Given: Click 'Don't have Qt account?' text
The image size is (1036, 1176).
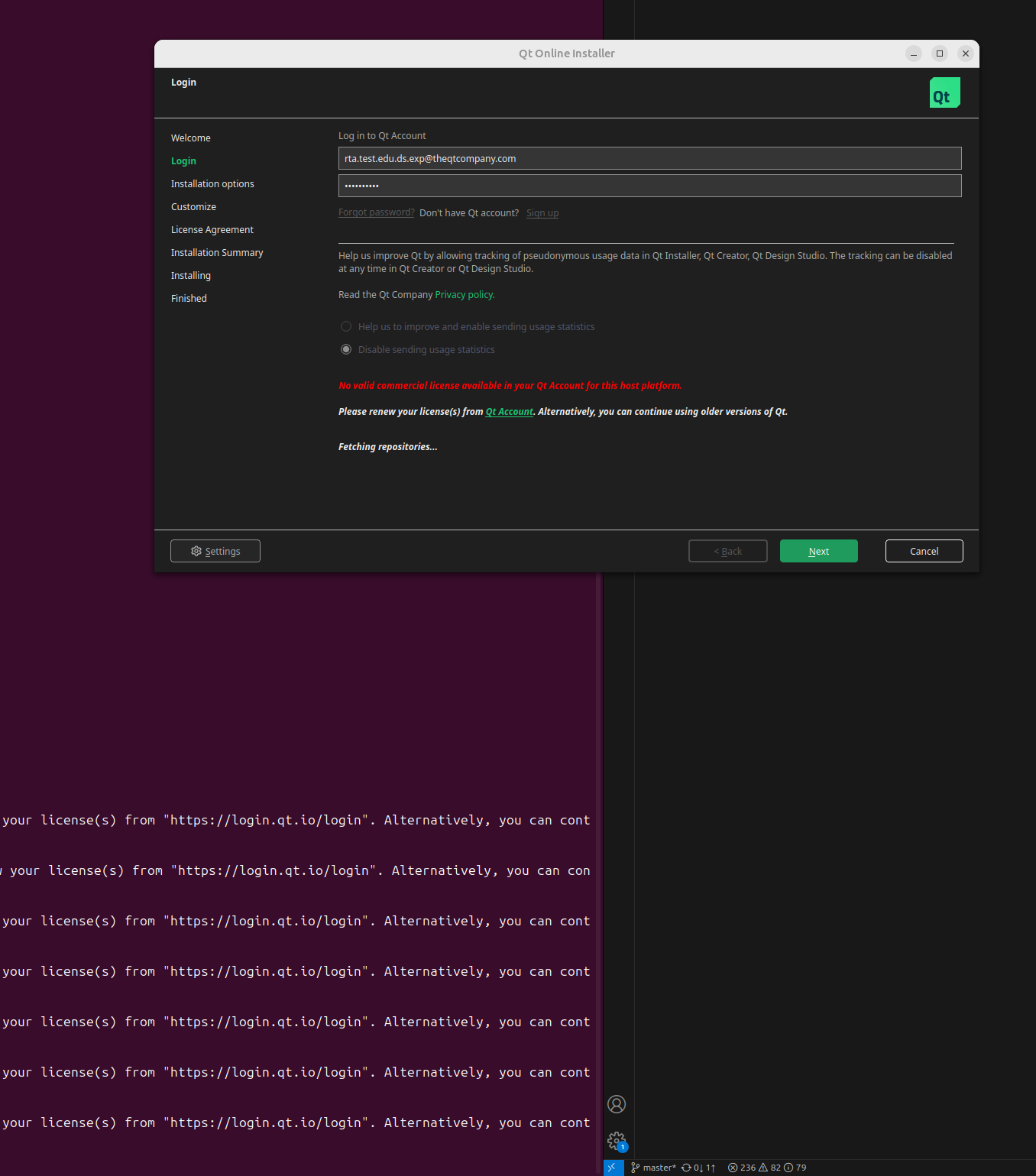Looking at the screenshot, I should click(469, 213).
